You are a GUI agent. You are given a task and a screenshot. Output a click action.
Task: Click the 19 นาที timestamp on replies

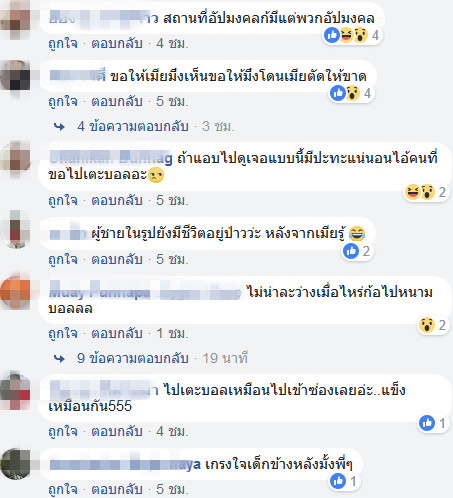(x=225, y=358)
